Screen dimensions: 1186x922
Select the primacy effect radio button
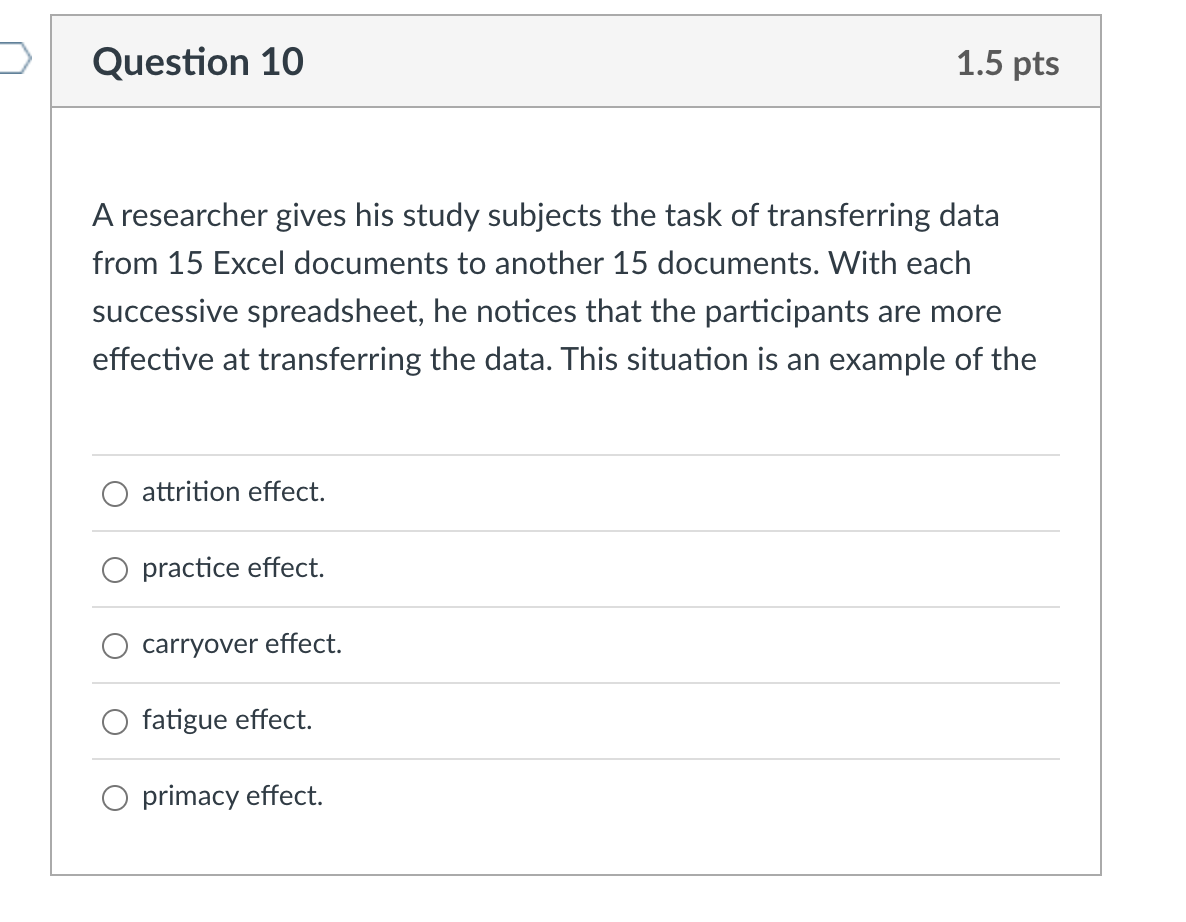coord(115,798)
